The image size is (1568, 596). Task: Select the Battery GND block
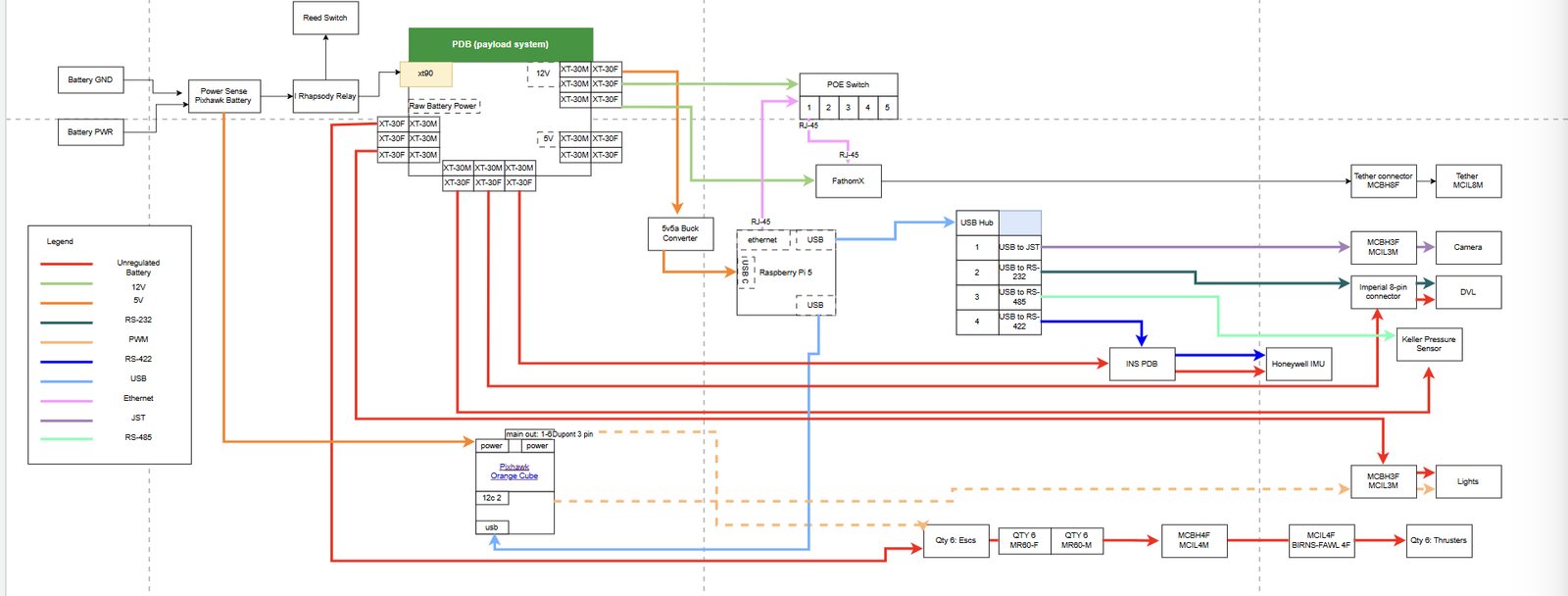click(x=90, y=79)
